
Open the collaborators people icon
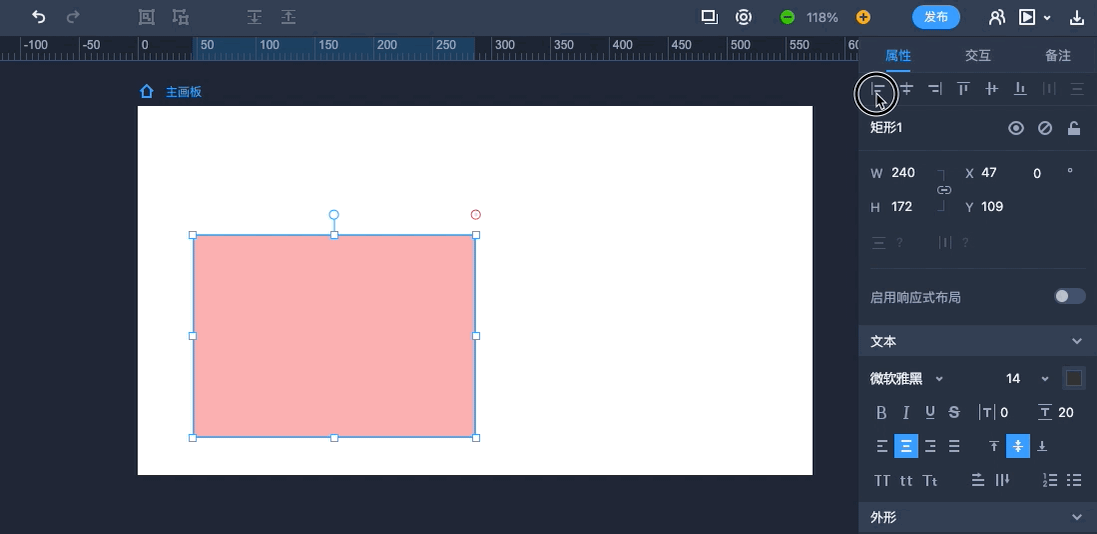coord(996,17)
